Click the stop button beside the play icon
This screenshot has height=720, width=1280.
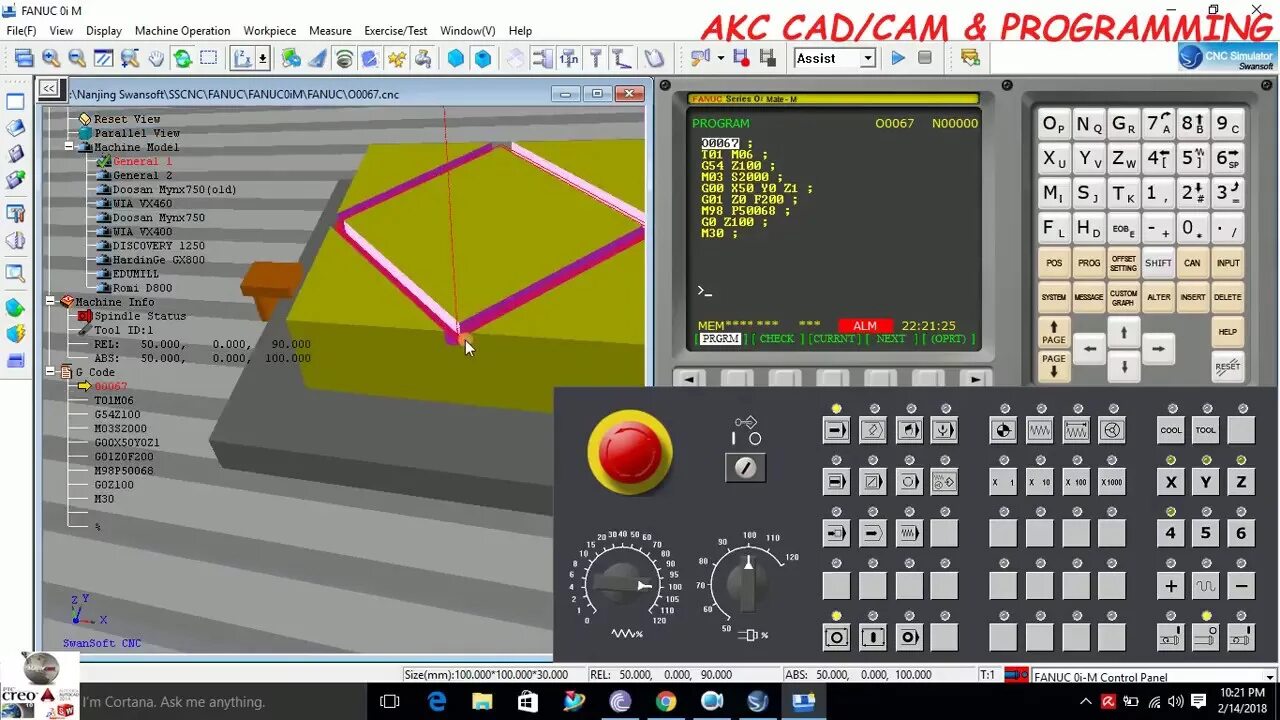pyautogui.click(x=925, y=58)
